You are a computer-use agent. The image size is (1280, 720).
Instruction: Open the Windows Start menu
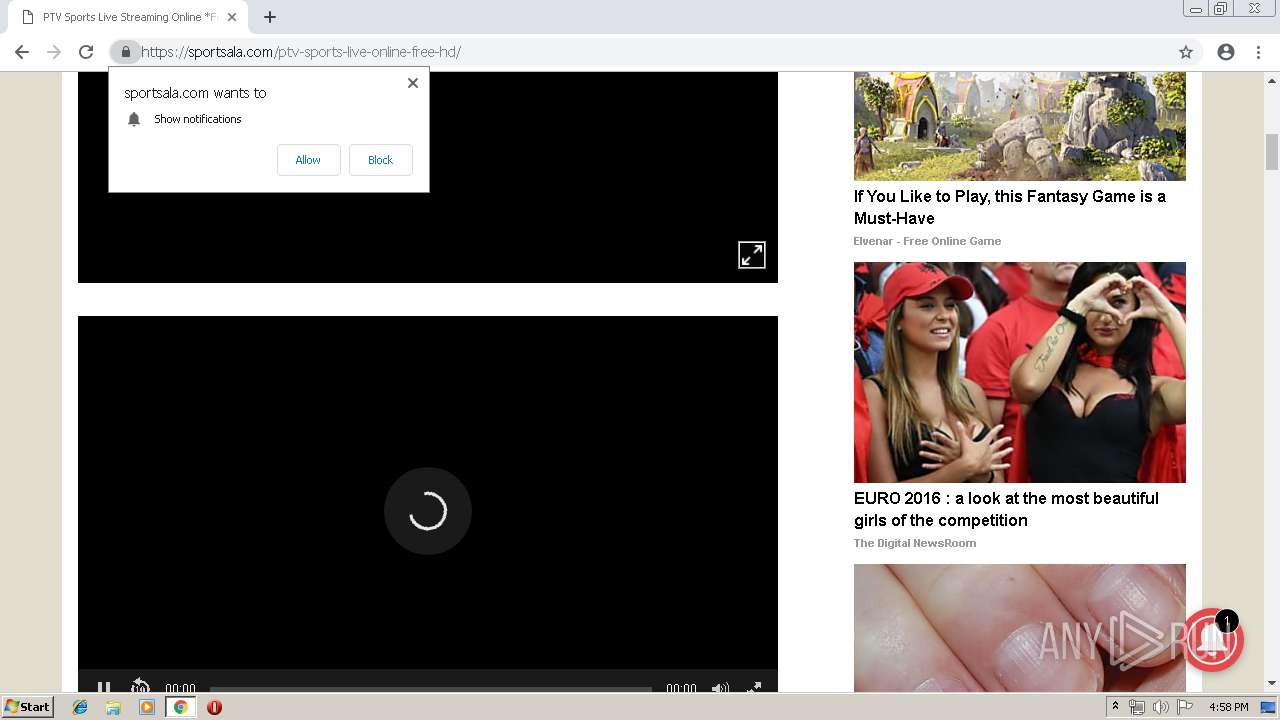coord(28,707)
